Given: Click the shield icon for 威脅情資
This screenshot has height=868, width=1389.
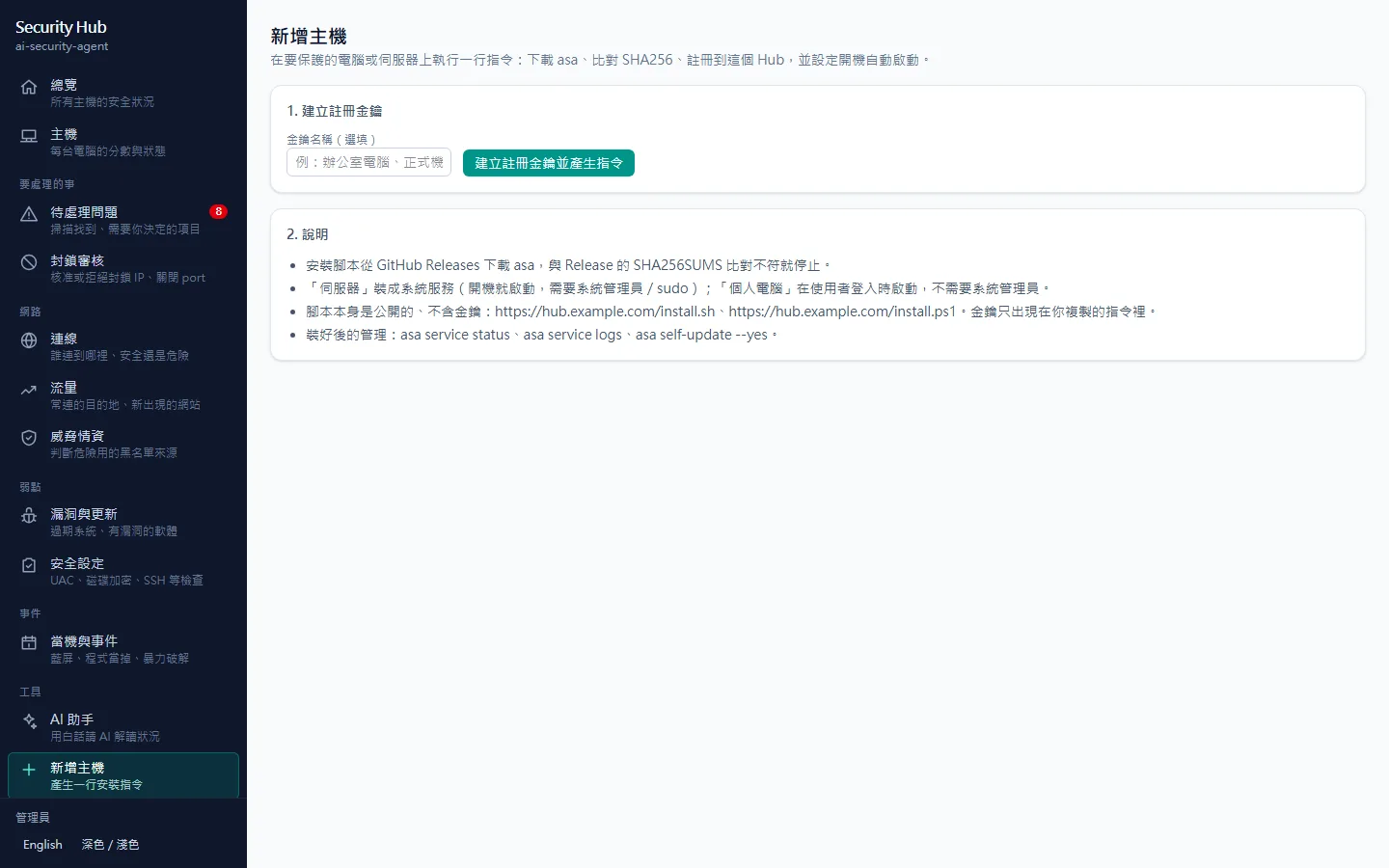Looking at the screenshot, I should point(29,438).
